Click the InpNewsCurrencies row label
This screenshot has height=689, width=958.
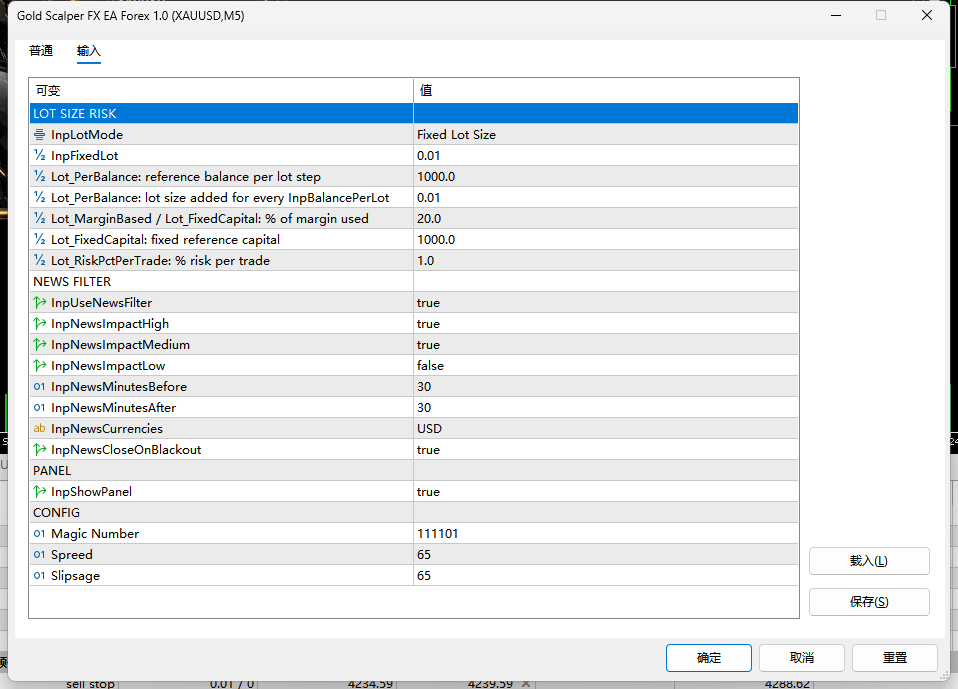pos(107,428)
